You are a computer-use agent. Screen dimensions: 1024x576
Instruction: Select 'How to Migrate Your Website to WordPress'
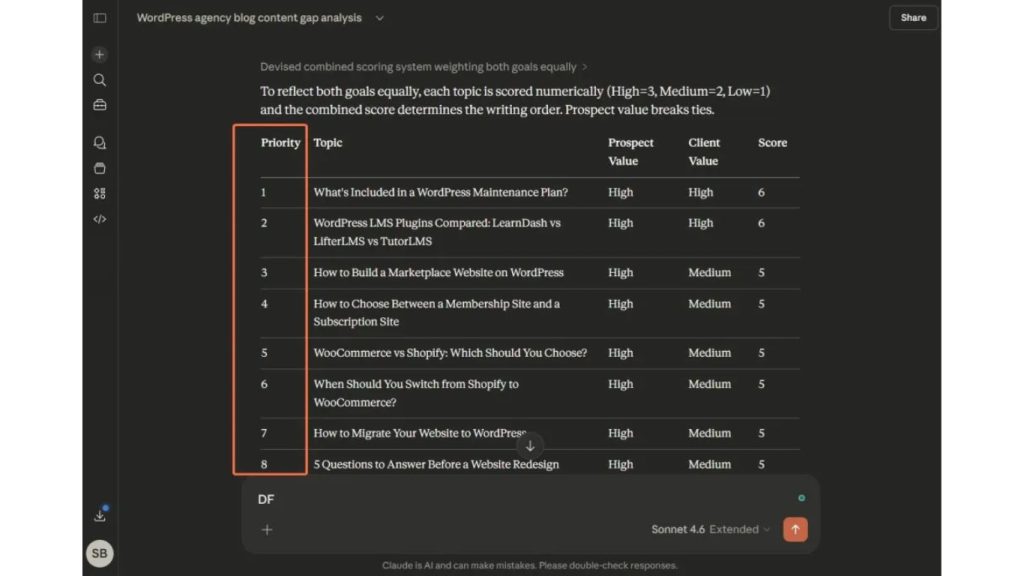tap(419, 433)
